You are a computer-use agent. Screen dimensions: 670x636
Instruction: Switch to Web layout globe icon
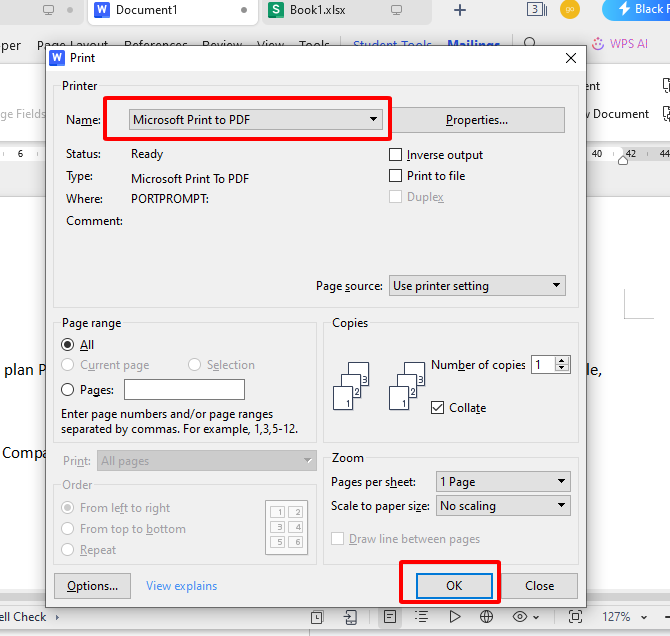486,617
